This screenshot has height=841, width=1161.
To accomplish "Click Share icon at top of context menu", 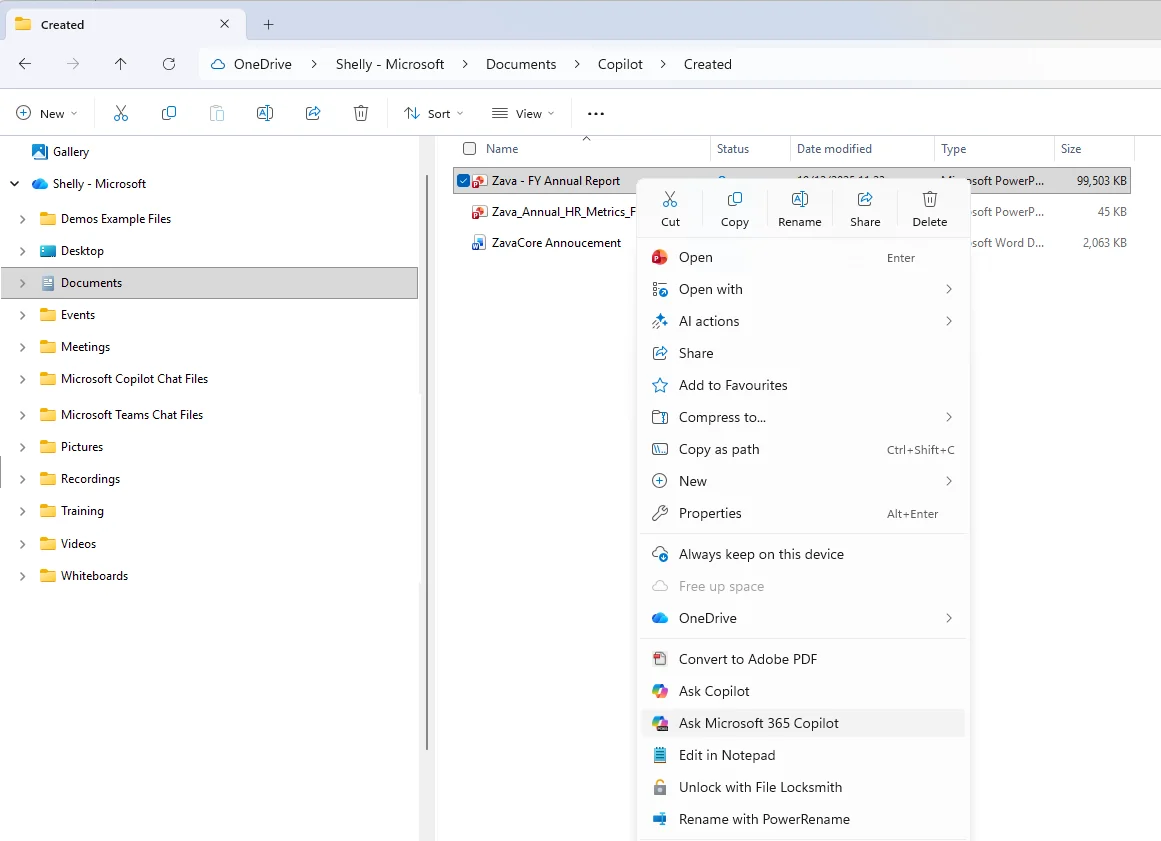I will pos(865,209).
